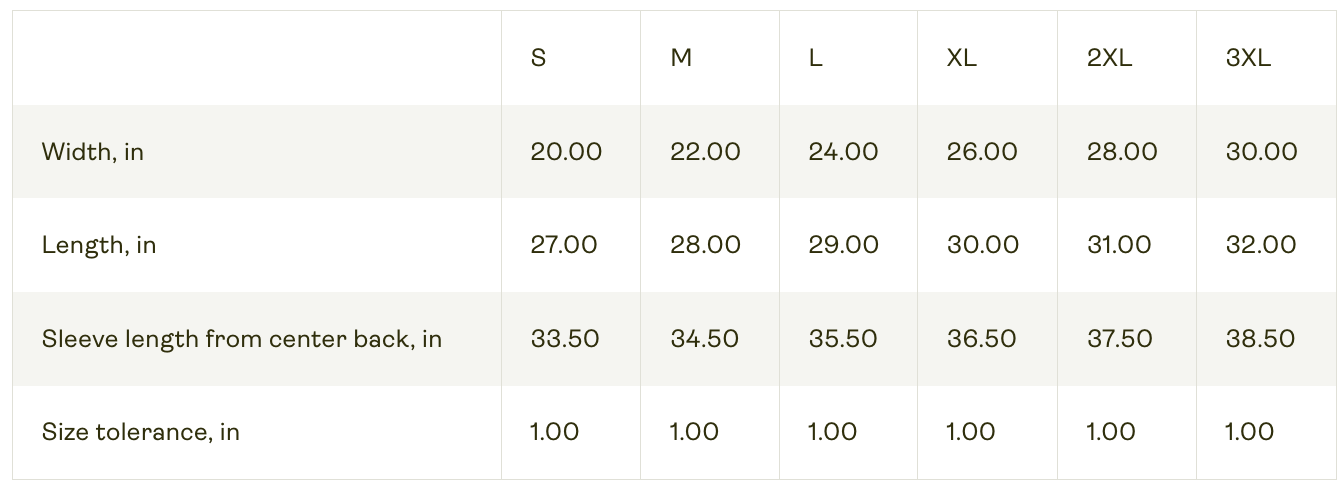Click the size tolerance value under L

pos(832,432)
